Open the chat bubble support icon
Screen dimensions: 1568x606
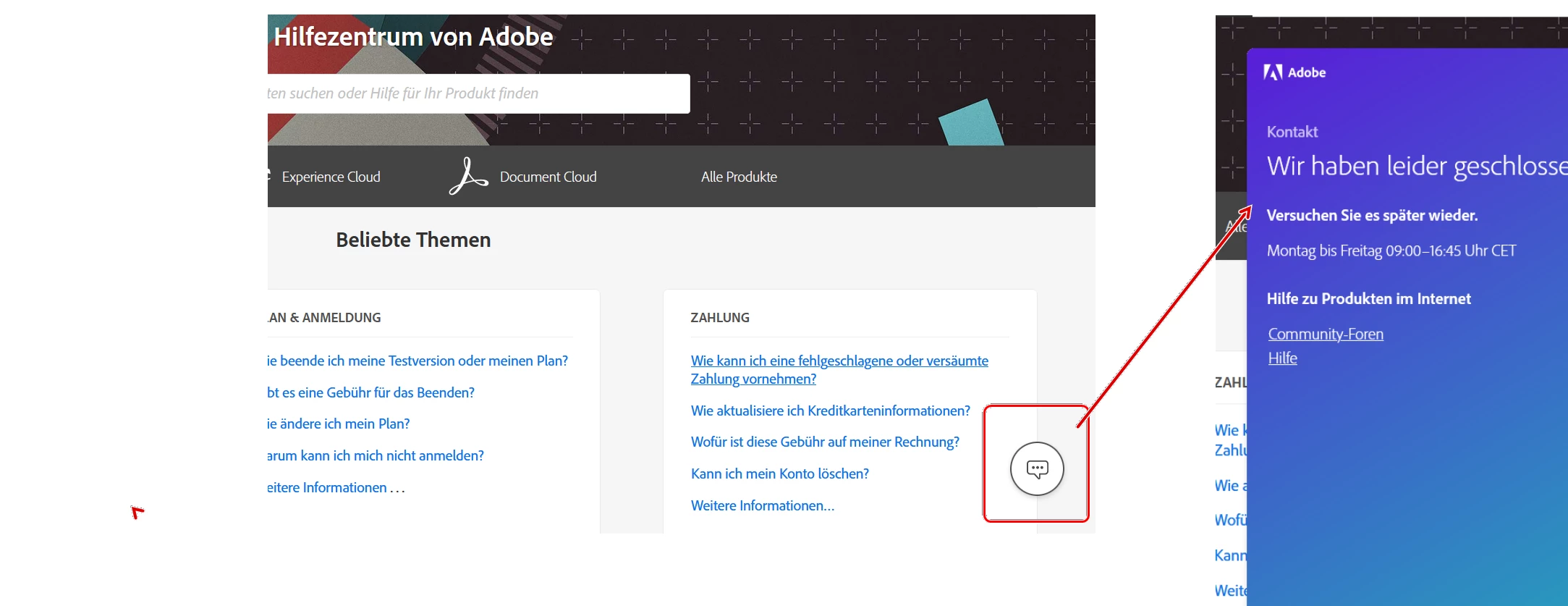(1037, 468)
